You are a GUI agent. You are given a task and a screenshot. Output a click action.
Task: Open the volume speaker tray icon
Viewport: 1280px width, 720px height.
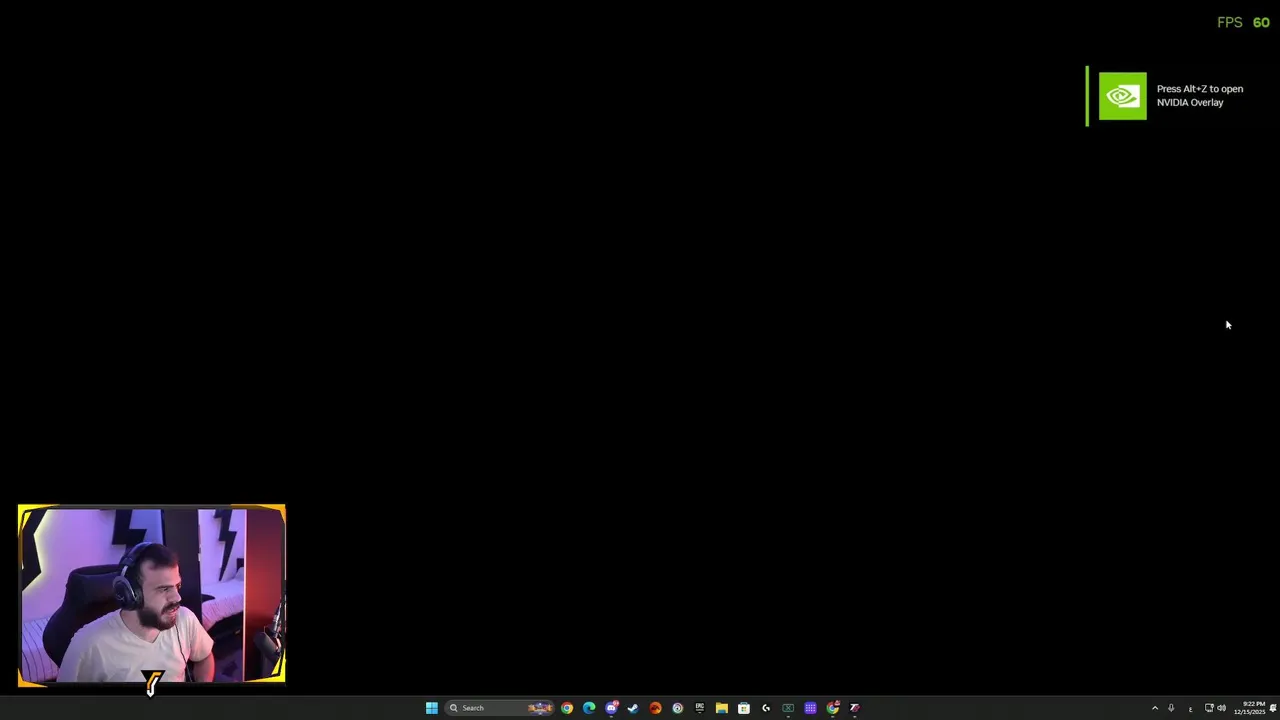coord(1221,708)
